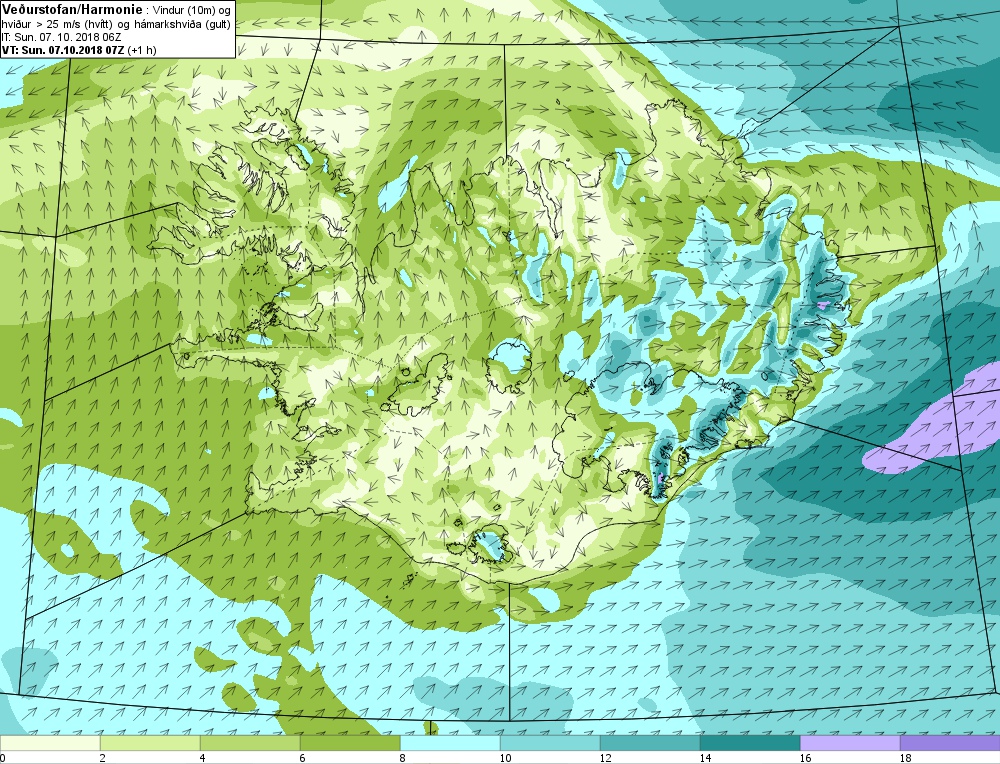Click the 12–14 m/s teal legend swatch
1000x764 pixels.
click(650, 744)
